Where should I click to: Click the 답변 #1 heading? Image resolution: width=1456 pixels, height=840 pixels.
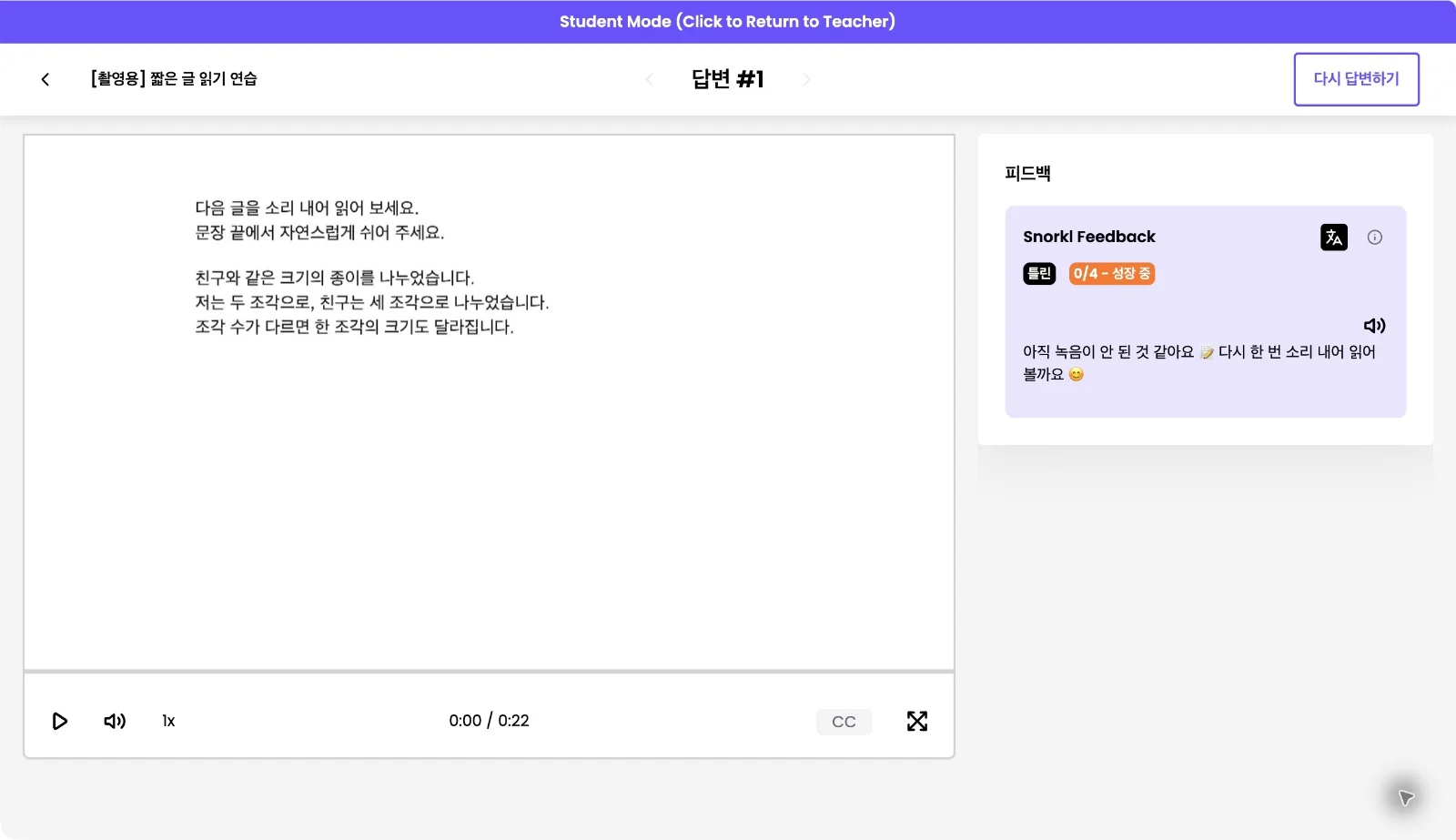(728, 79)
